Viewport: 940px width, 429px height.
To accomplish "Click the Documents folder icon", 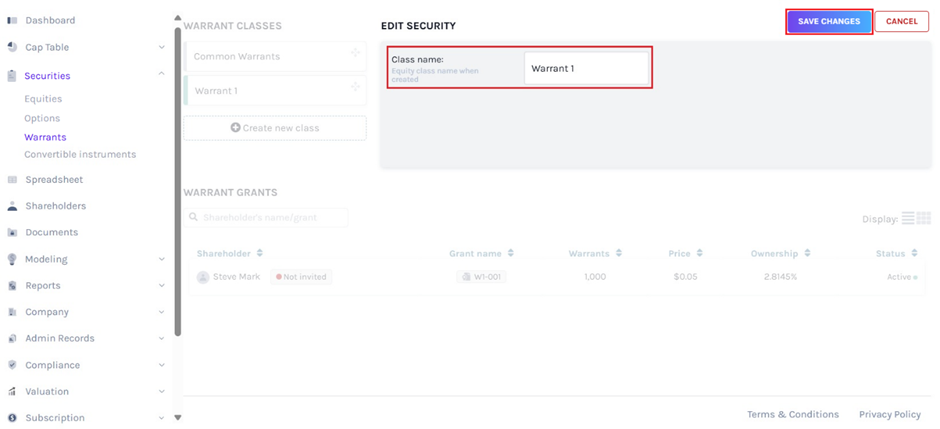I will (x=12, y=232).
